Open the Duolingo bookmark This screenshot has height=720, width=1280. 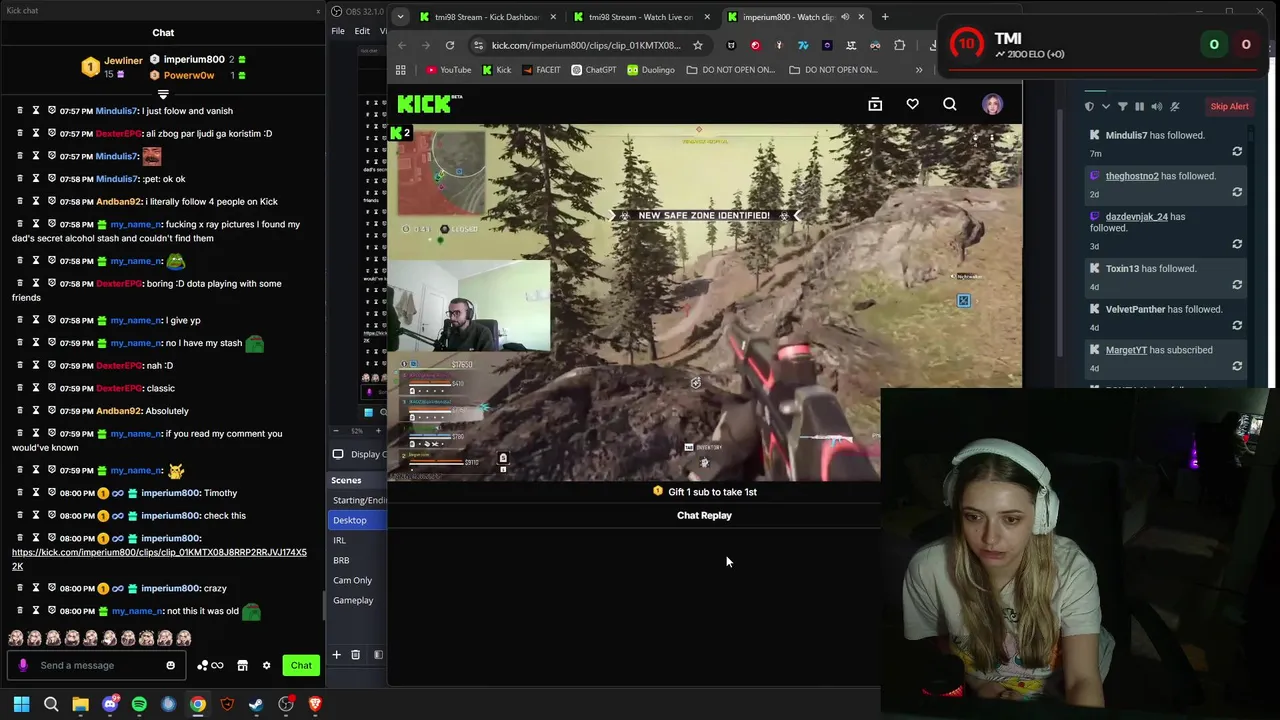coord(650,70)
